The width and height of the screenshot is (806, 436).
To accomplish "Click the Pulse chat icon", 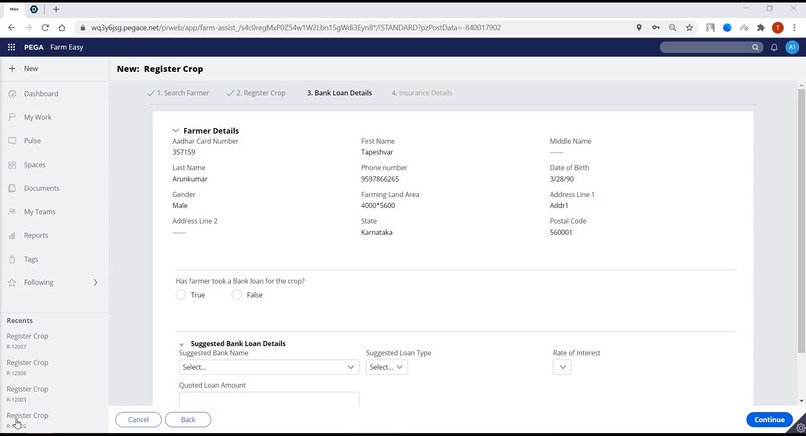I will click(12, 140).
